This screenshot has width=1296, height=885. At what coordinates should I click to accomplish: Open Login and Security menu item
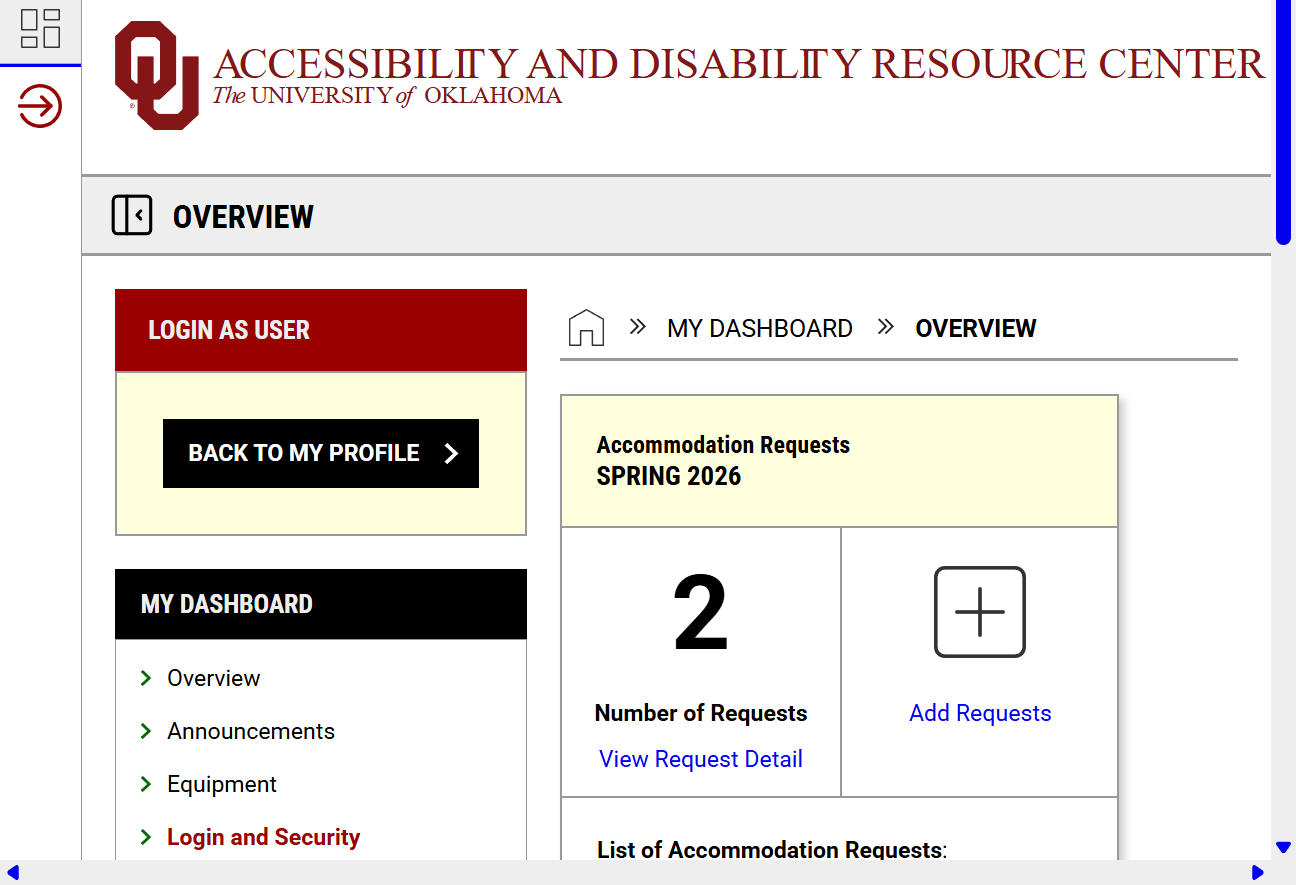click(263, 837)
